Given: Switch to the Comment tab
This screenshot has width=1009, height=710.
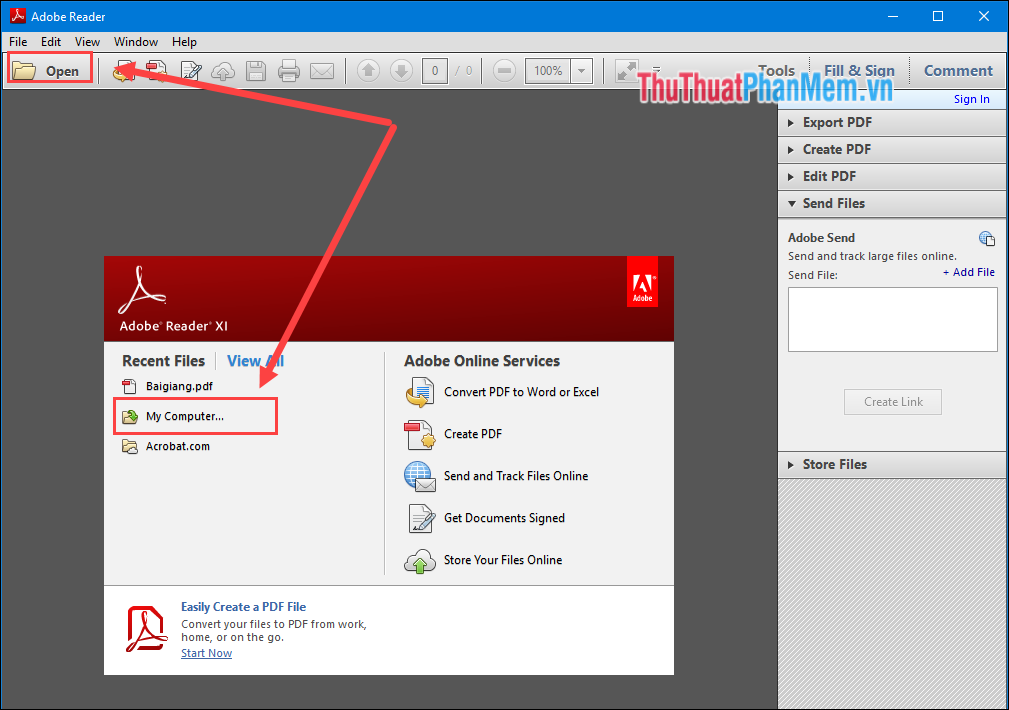Looking at the screenshot, I should [957, 70].
